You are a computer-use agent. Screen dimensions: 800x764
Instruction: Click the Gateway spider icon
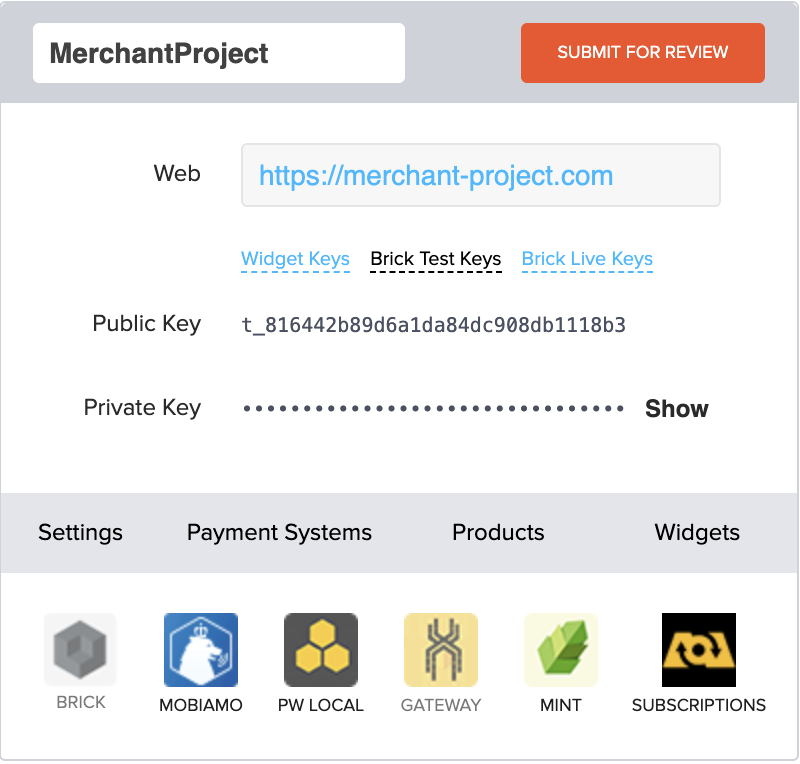point(441,649)
